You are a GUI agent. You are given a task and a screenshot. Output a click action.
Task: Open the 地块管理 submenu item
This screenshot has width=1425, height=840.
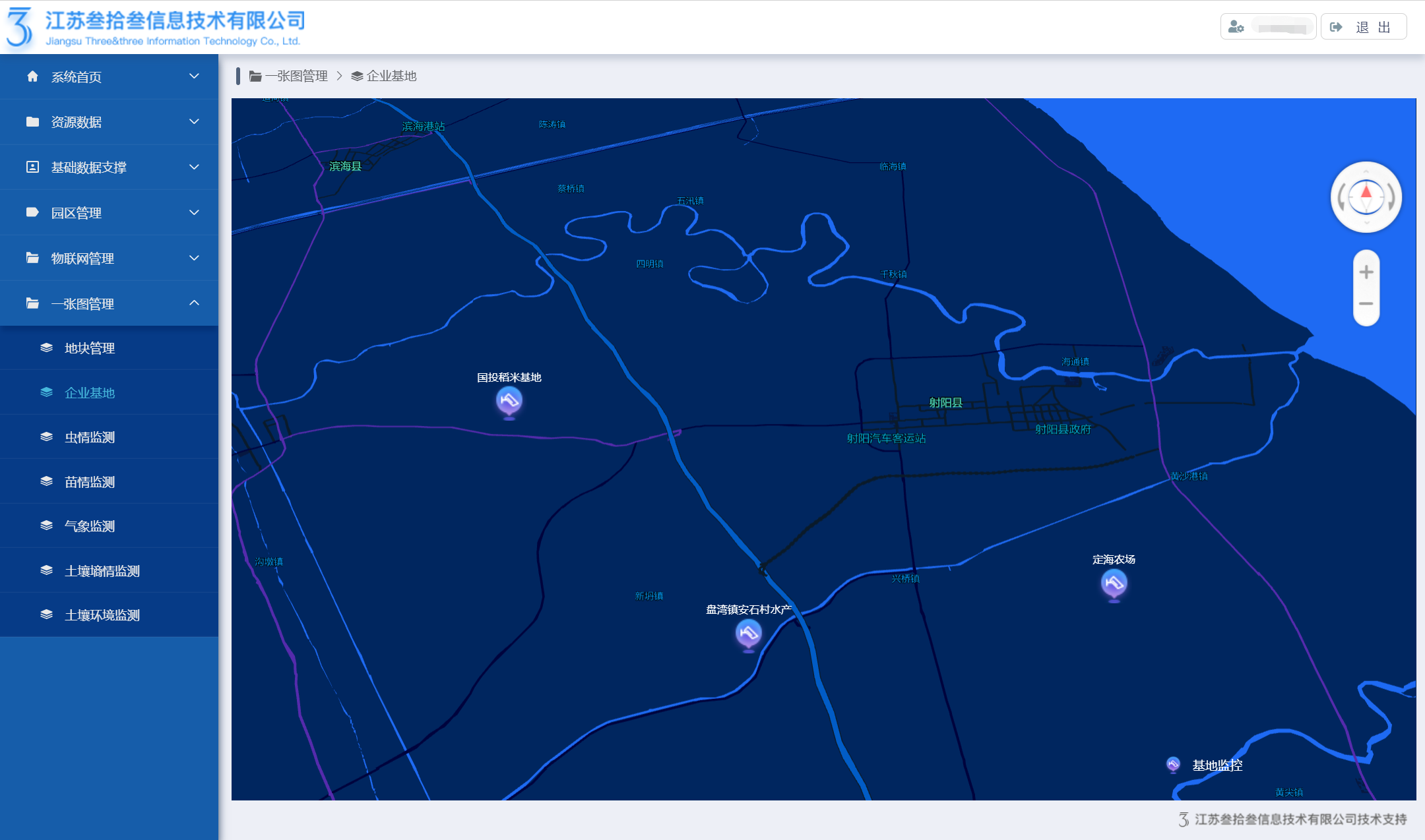(x=90, y=348)
